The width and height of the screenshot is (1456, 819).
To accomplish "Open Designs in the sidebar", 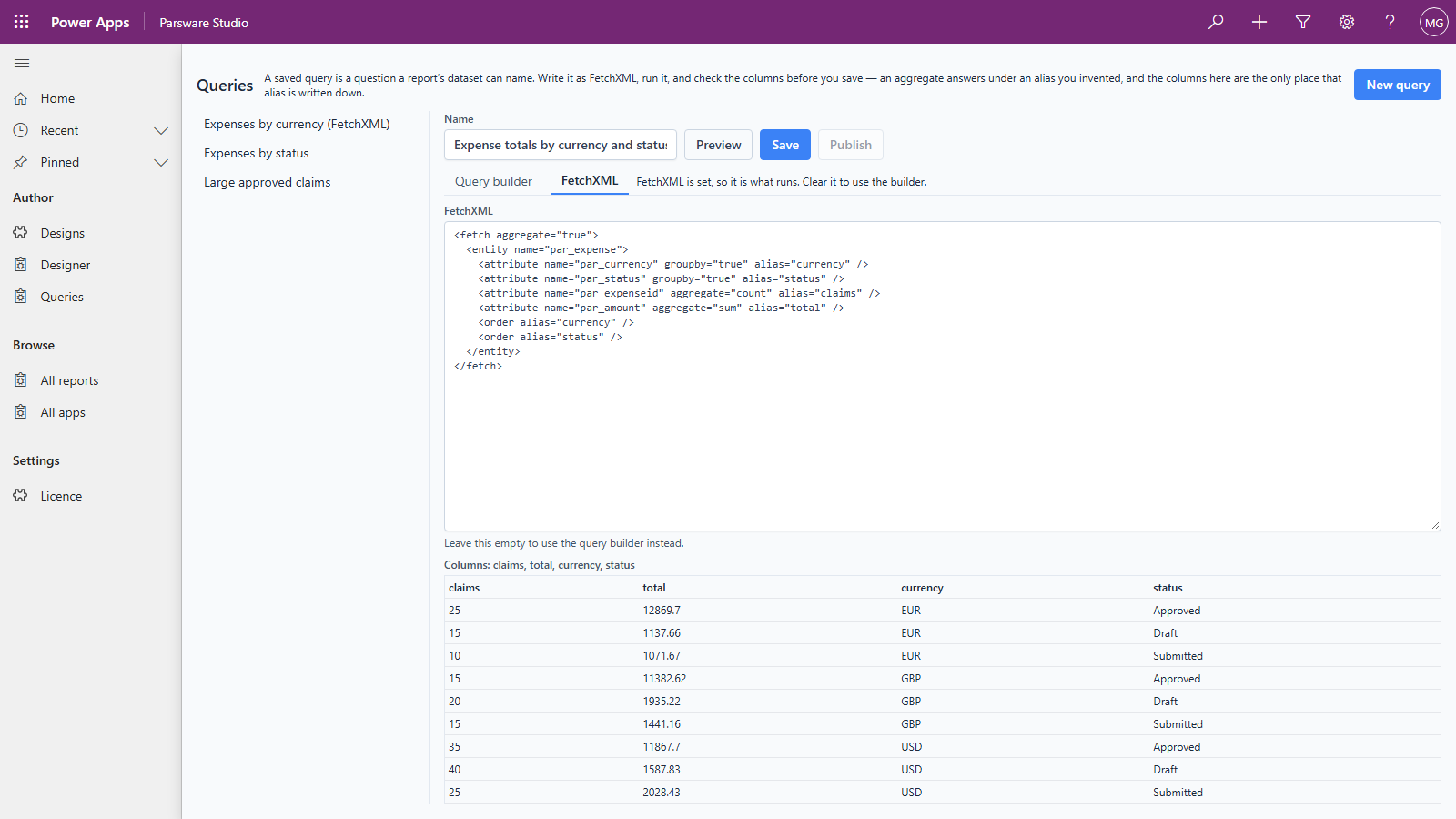I will (91, 233).
